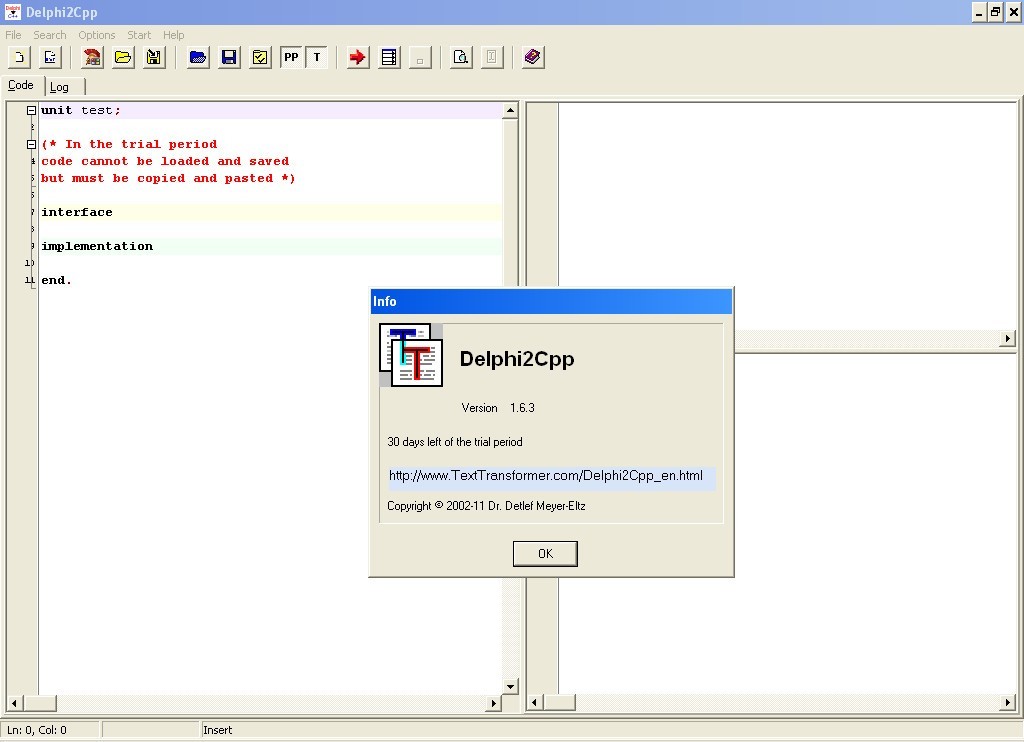
Task: Click the code editor's horizontal scrollbar left arrow
Action: click(14, 703)
